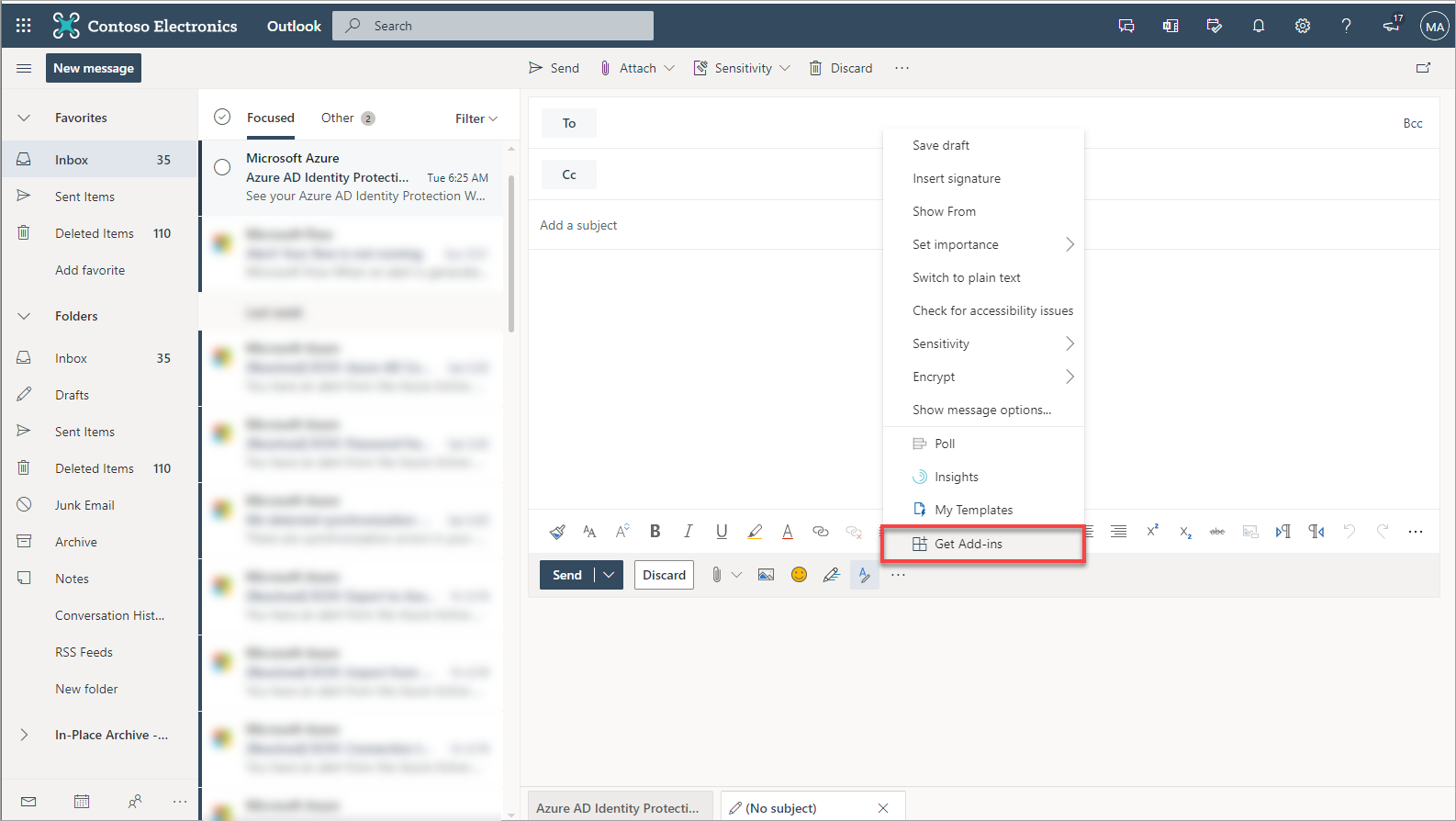The height and width of the screenshot is (821, 1456).
Task: Expand the Set importance submenu
Action: coord(991,244)
